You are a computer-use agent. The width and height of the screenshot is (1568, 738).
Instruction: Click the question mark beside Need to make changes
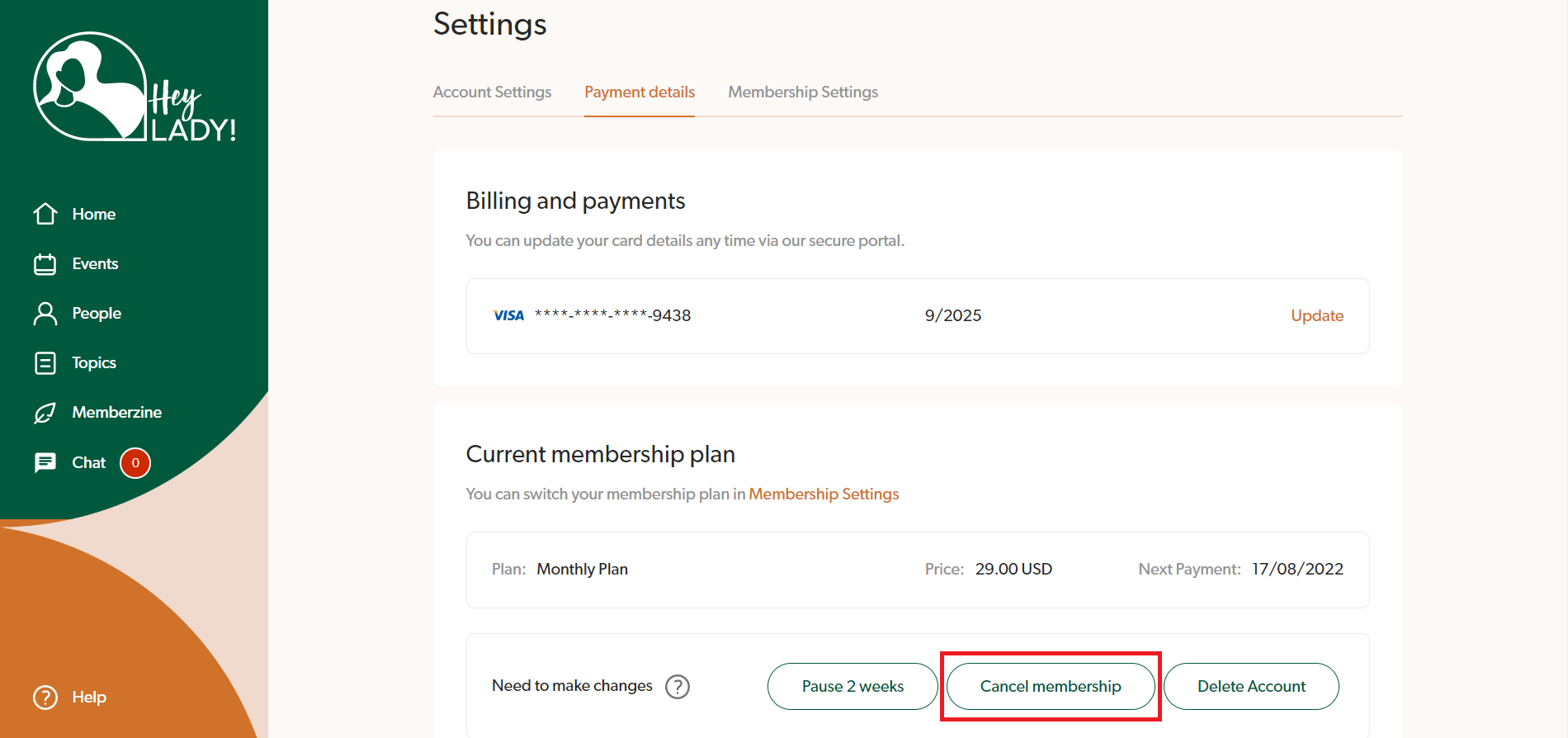678,687
